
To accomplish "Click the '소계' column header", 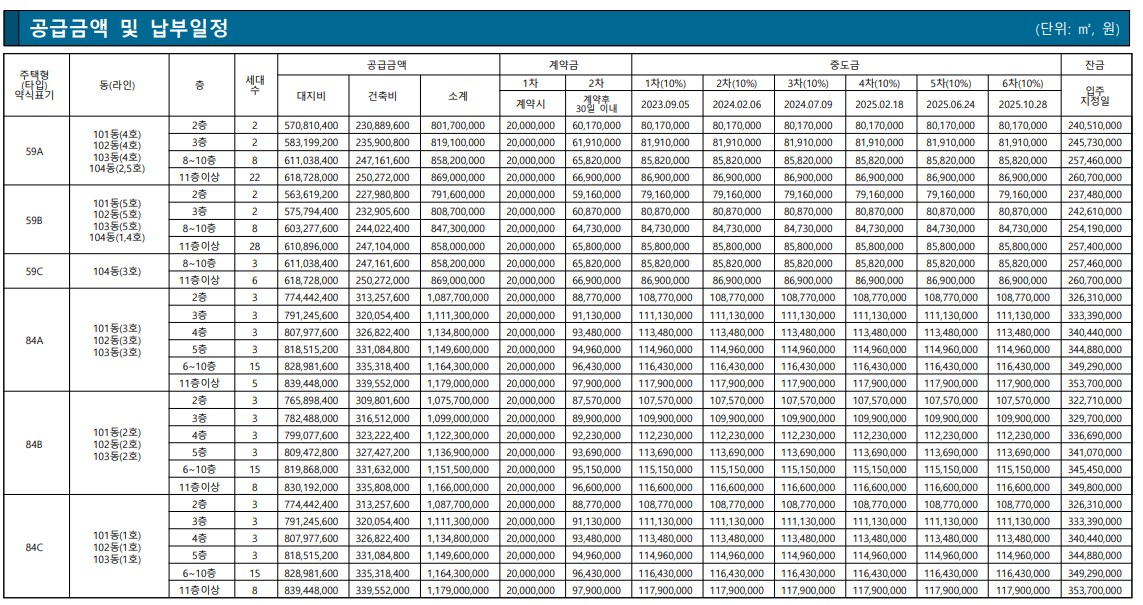I will tap(459, 95).
